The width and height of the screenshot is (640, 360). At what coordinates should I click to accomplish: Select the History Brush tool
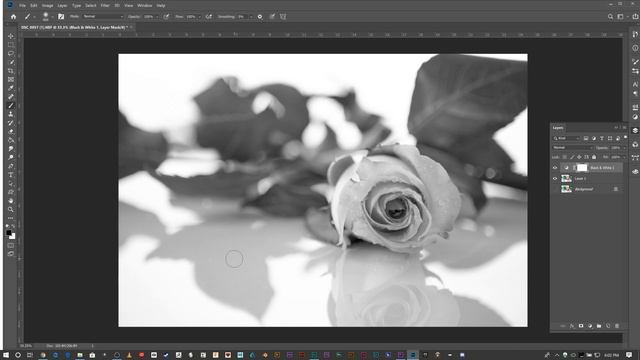point(11,123)
